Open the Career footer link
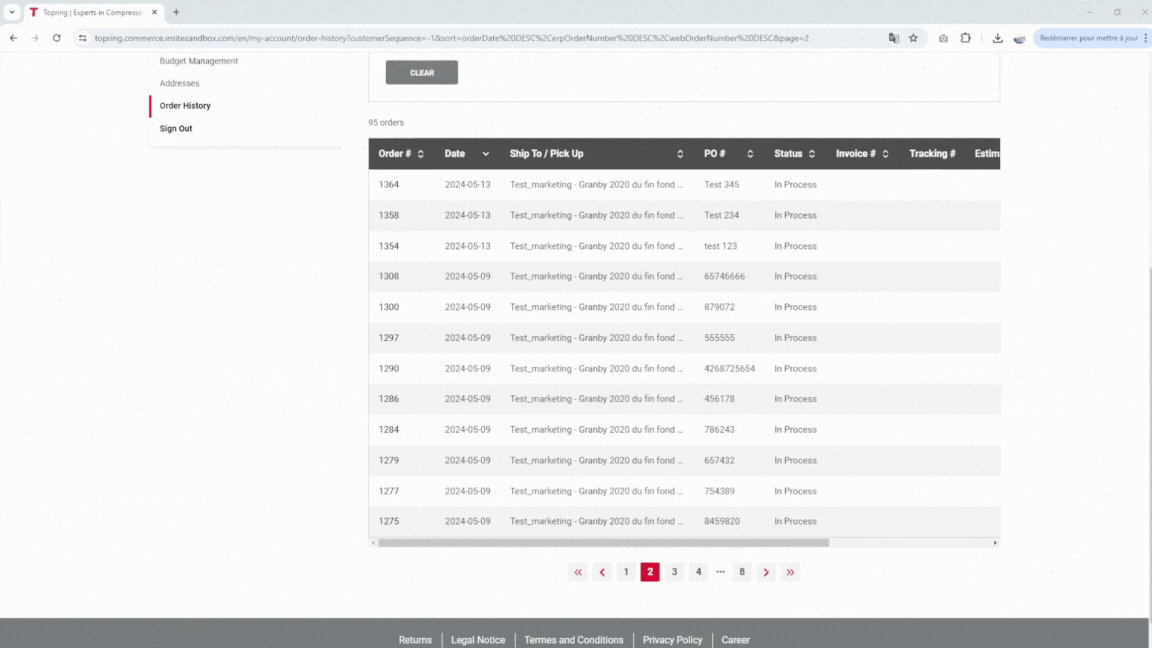The width and height of the screenshot is (1152, 648). click(x=735, y=640)
